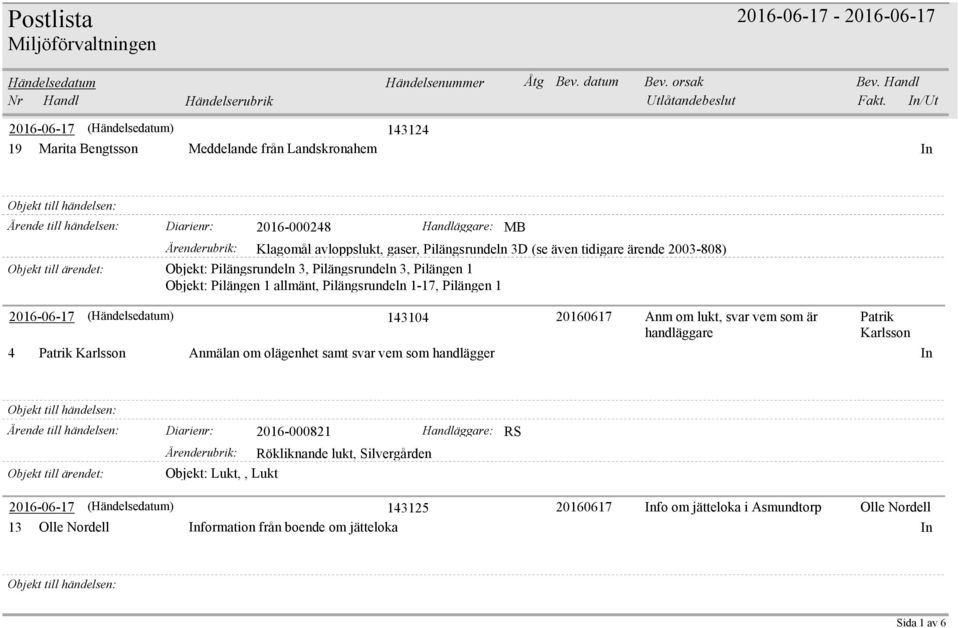The image size is (959, 628).
Task: Click underlined date 2016-06-17 for event 143104
Action: click(42, 317)
